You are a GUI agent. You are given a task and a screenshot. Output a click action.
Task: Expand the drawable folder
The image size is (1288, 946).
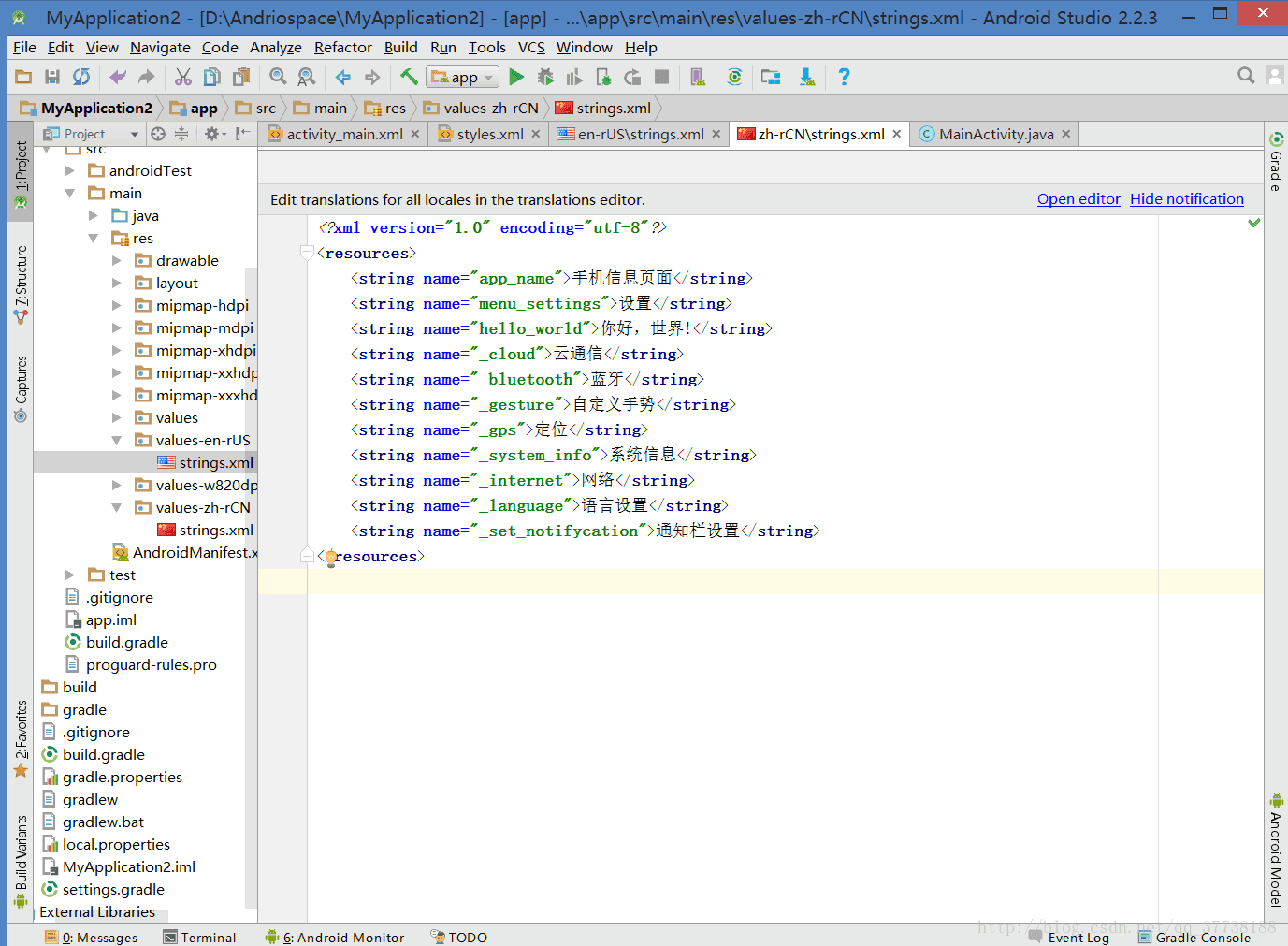pos(117,260)
